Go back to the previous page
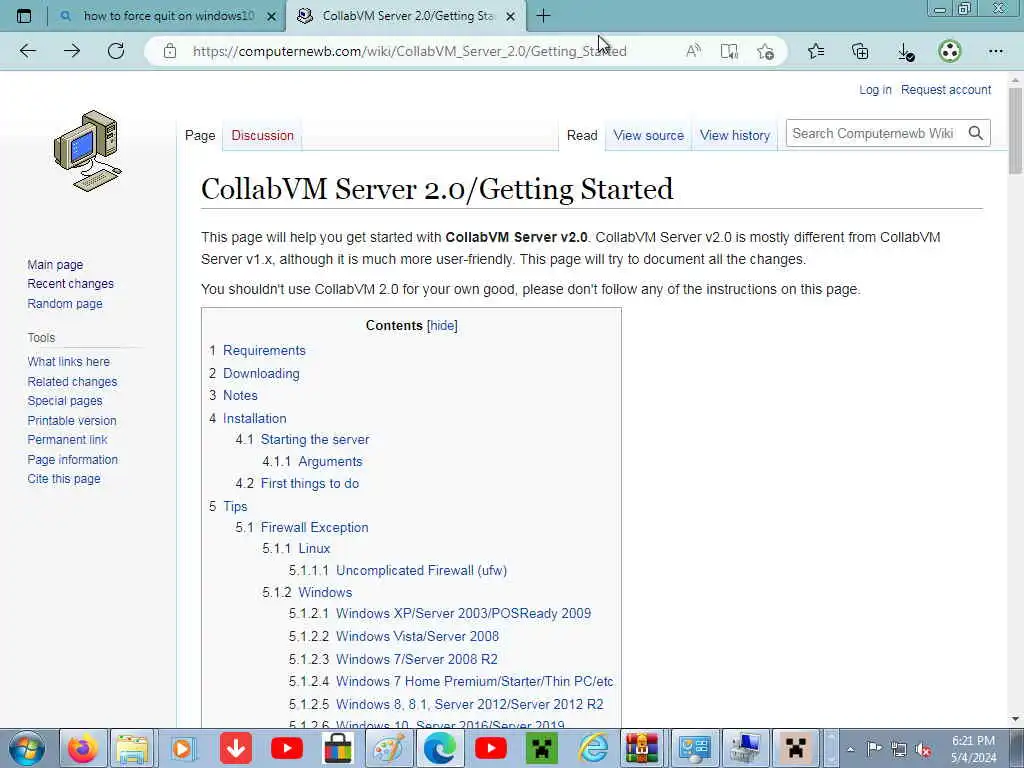Image resolution: width=1024 pixels, height=768 pixels. click(x=27, y=51)
